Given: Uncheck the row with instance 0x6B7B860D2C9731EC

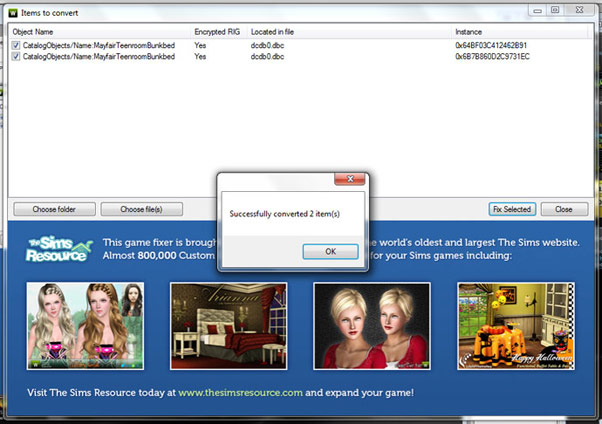Looking at the screenshot, I should pos(16,57).
